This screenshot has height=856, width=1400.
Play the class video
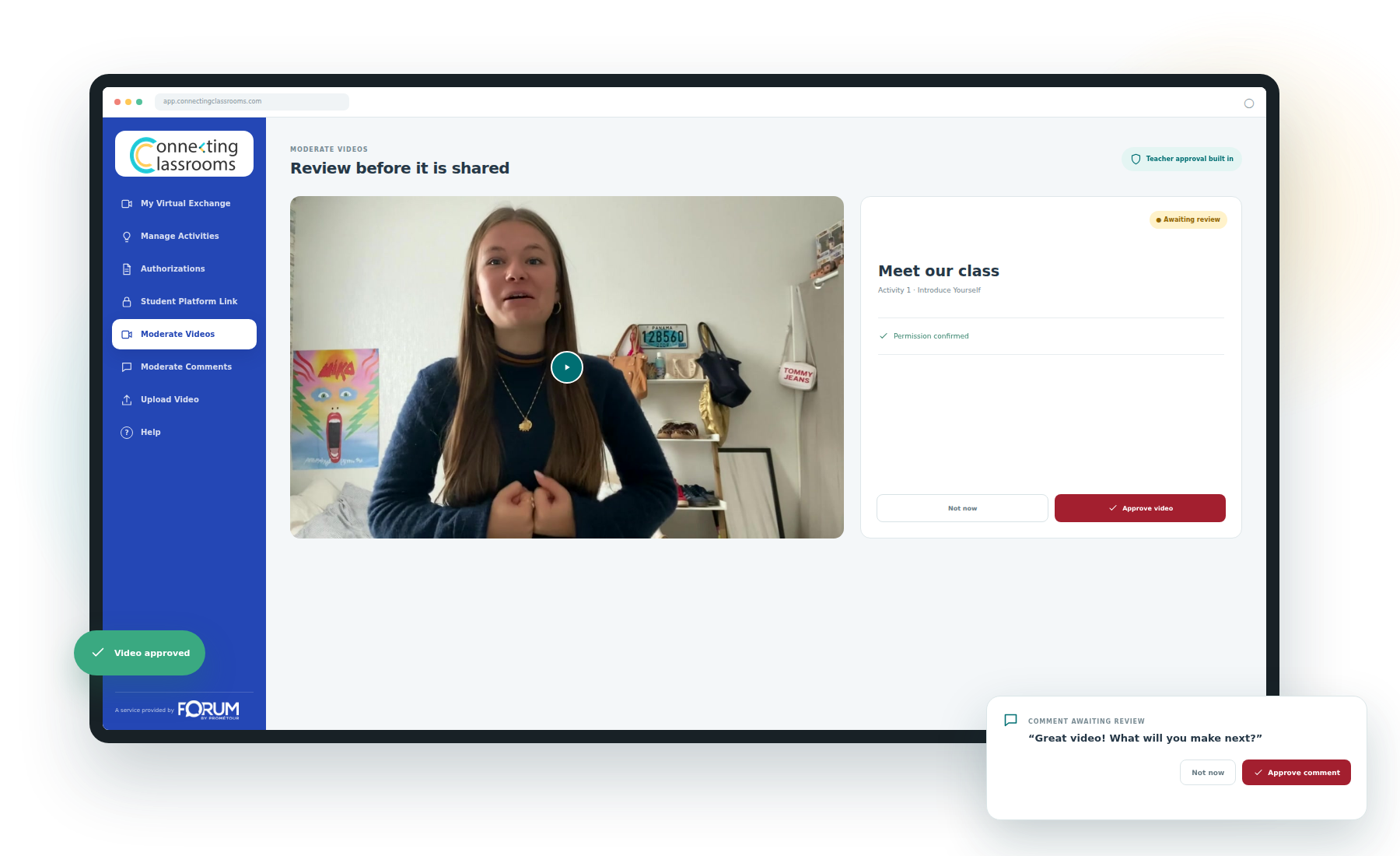(567, 367)
